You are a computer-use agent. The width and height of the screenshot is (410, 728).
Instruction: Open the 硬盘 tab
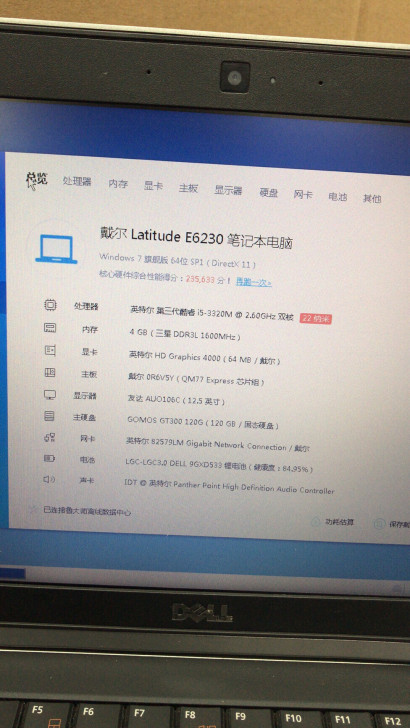pyautogui.click(x=268, y=193)
